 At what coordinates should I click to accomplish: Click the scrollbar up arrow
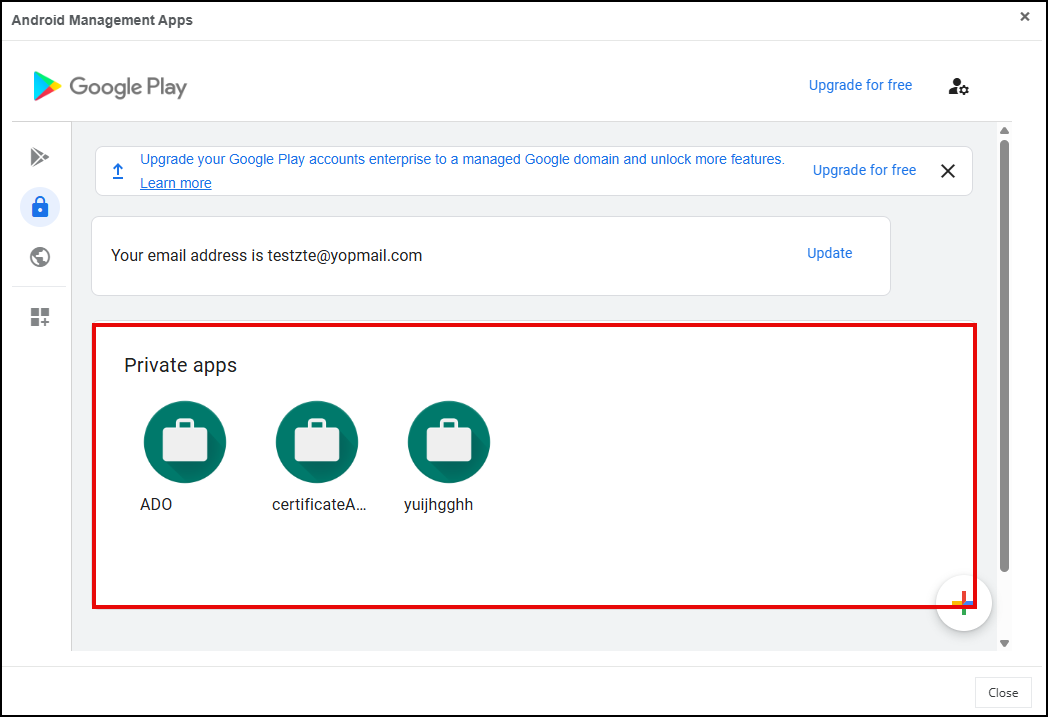1005,131
